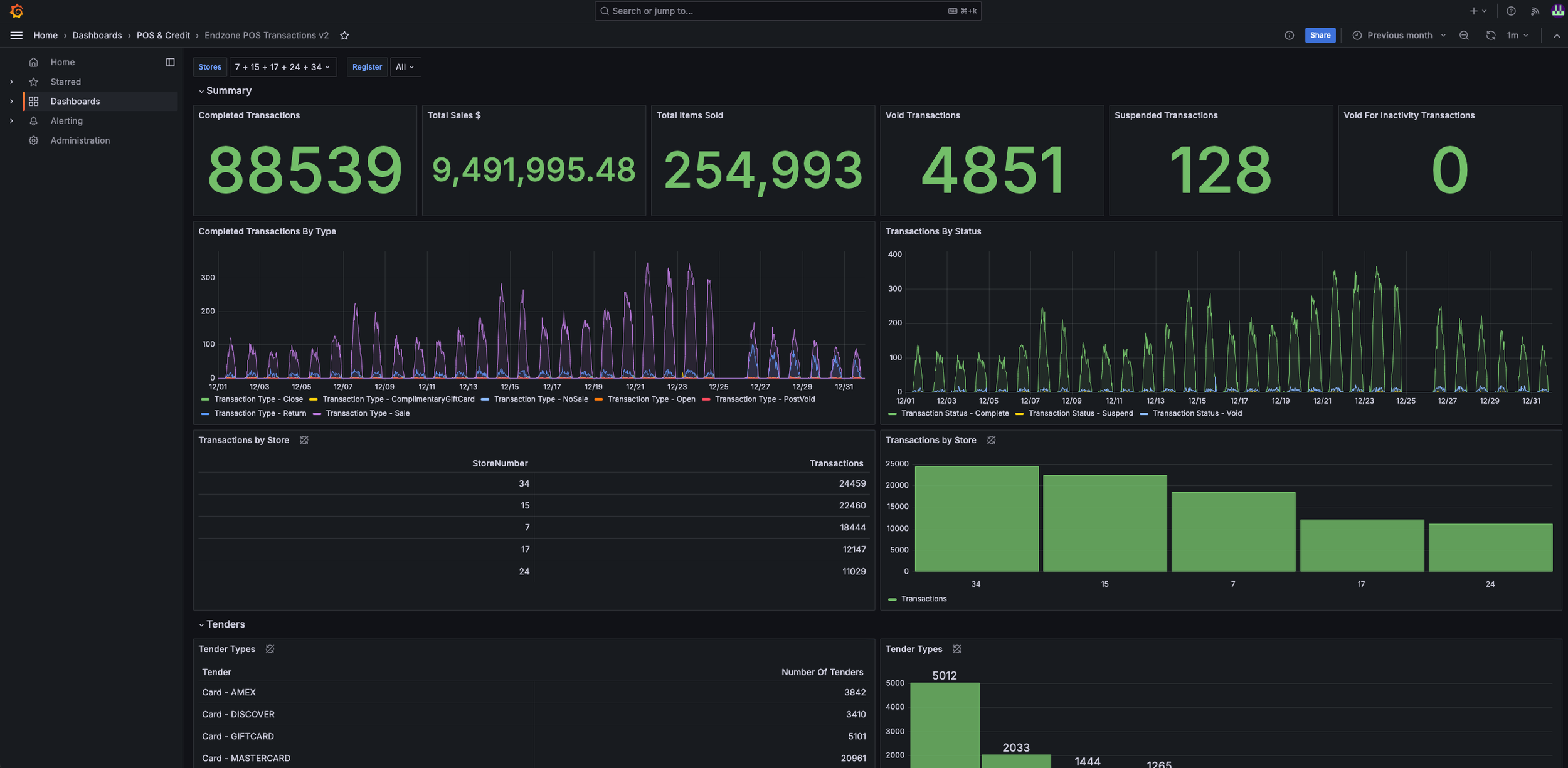Click the Grafana logo icon
This screenshot has width=1568, height=768.
[17, 11]
